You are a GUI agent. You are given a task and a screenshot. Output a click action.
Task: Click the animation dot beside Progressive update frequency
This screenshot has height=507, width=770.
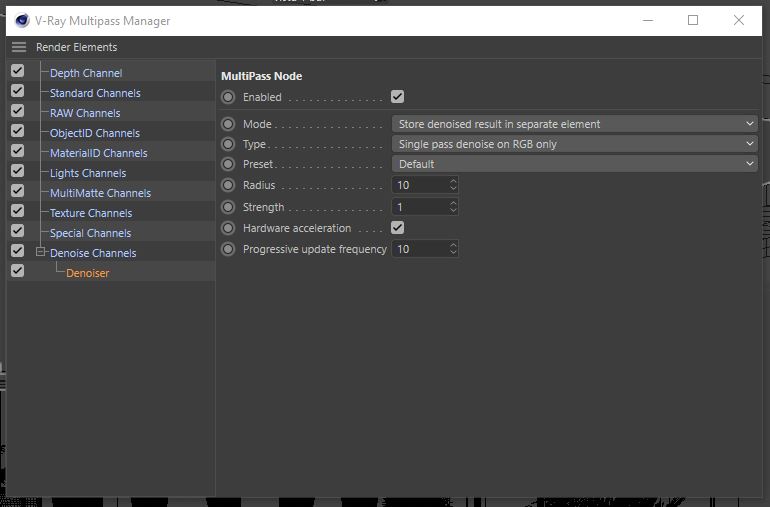228,249
